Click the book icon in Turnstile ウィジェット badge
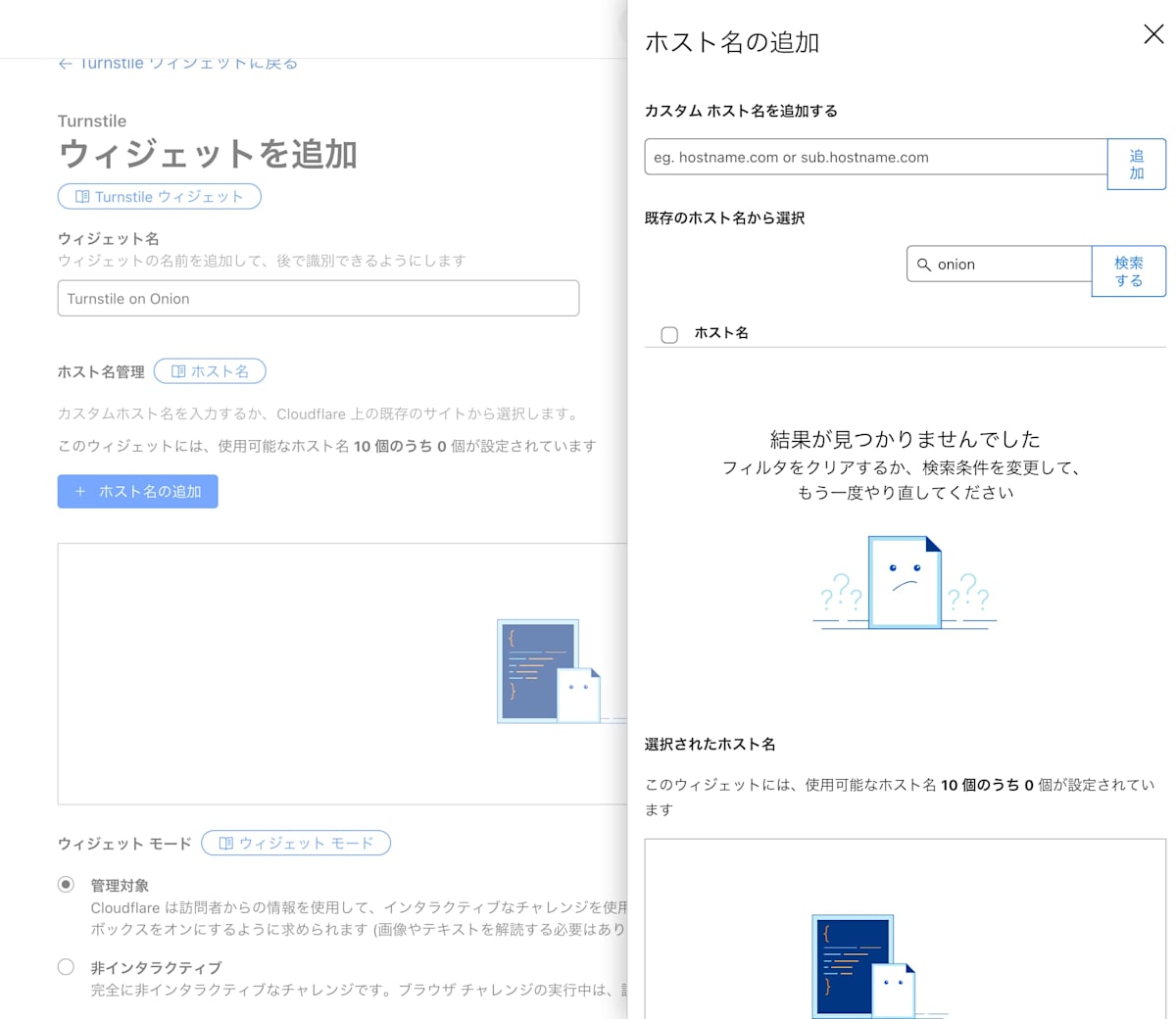The image size is (1176, 1019). click(x=82, y=197)
